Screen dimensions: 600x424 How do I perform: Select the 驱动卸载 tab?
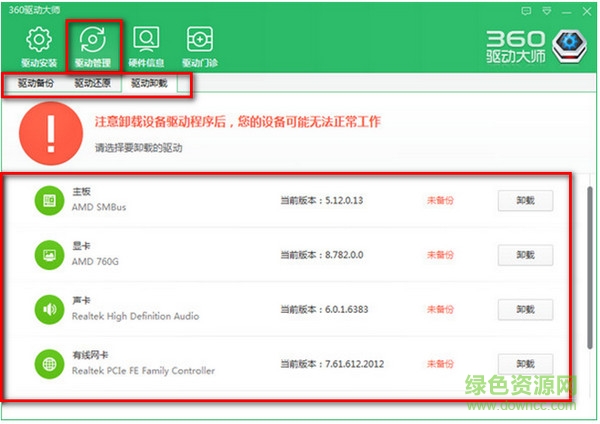[x=149, y=84]
